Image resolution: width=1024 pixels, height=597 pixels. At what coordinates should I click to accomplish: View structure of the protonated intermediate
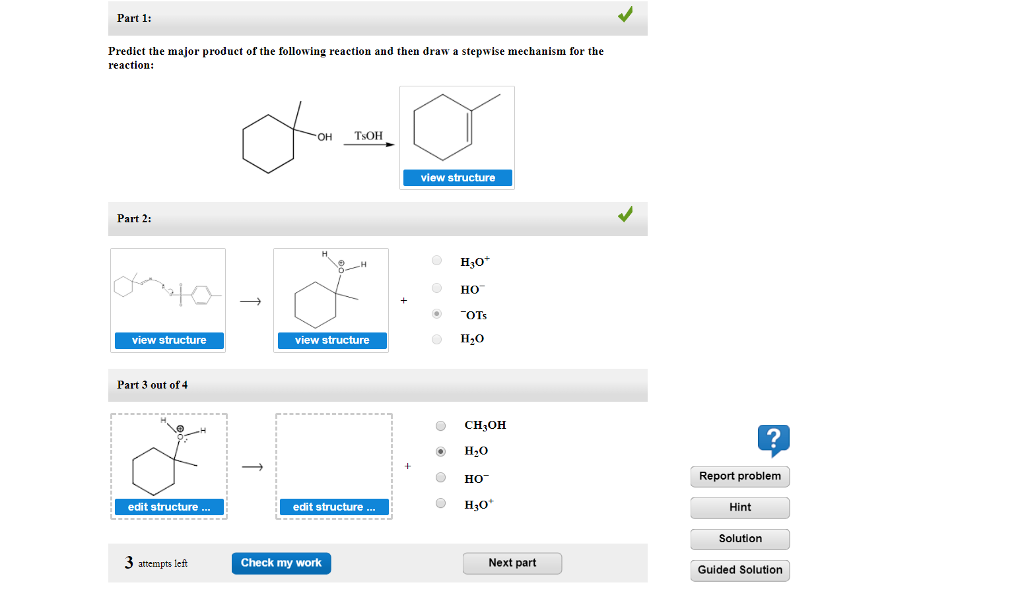pyautogui.click(x=331, y=339)
